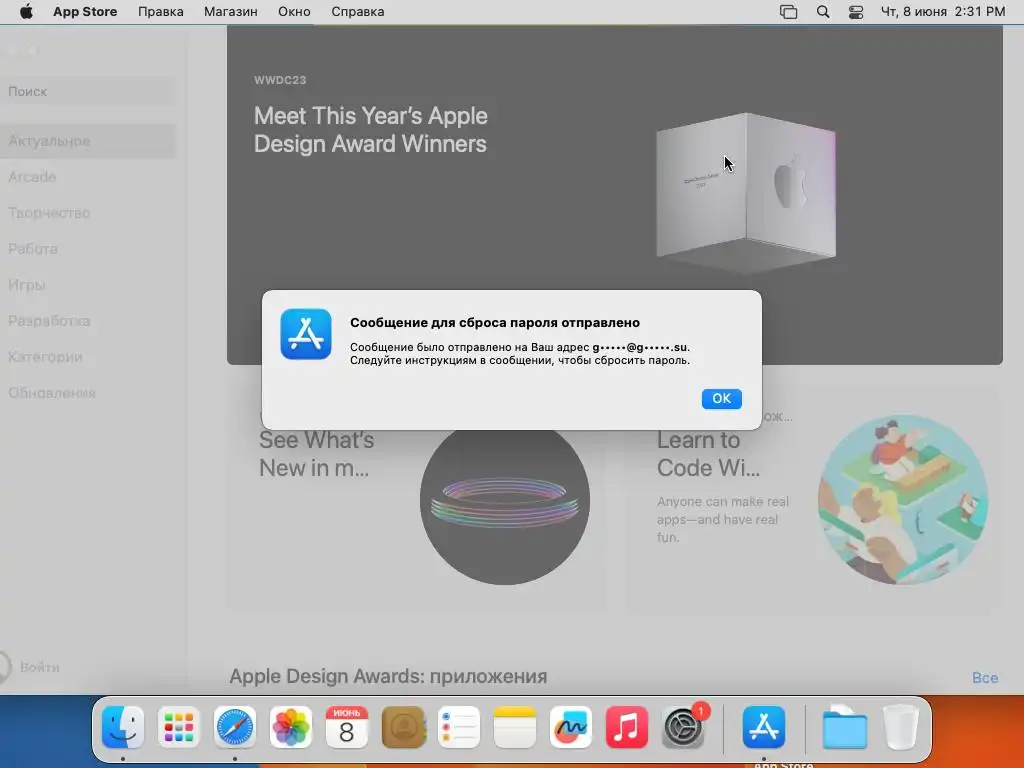Open the See What's New card
Image resolution: width=1024 pixels, height=768 pixels.
419,500
